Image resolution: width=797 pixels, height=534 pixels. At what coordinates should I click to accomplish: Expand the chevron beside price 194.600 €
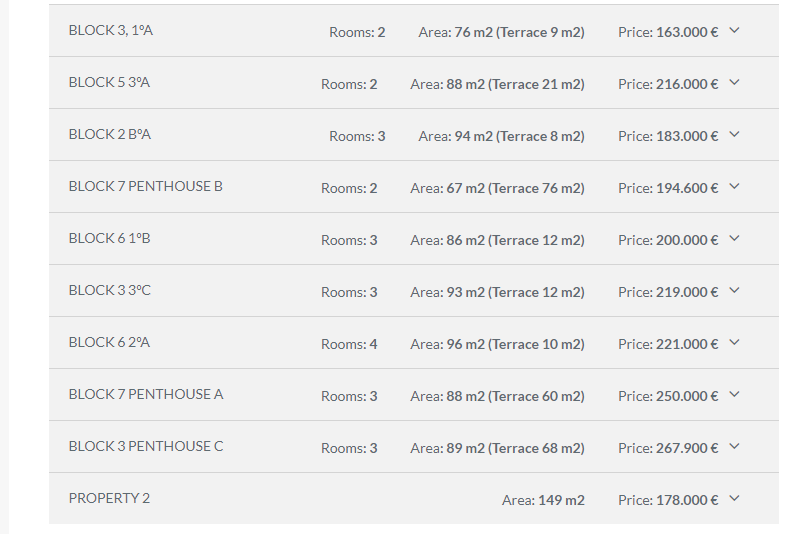(734, 186)
